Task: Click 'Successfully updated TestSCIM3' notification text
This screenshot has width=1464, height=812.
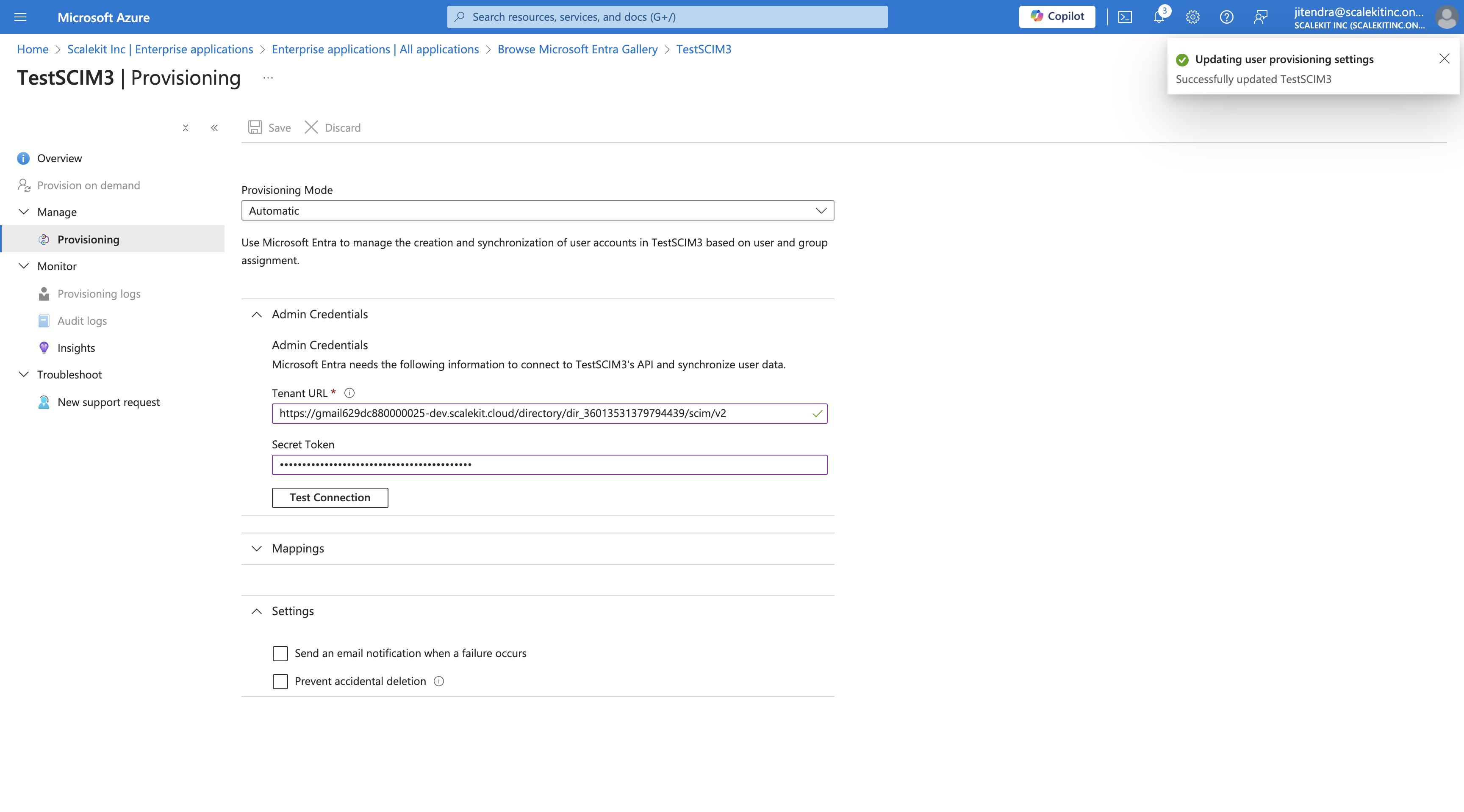Action: [x=1253, y=79]
